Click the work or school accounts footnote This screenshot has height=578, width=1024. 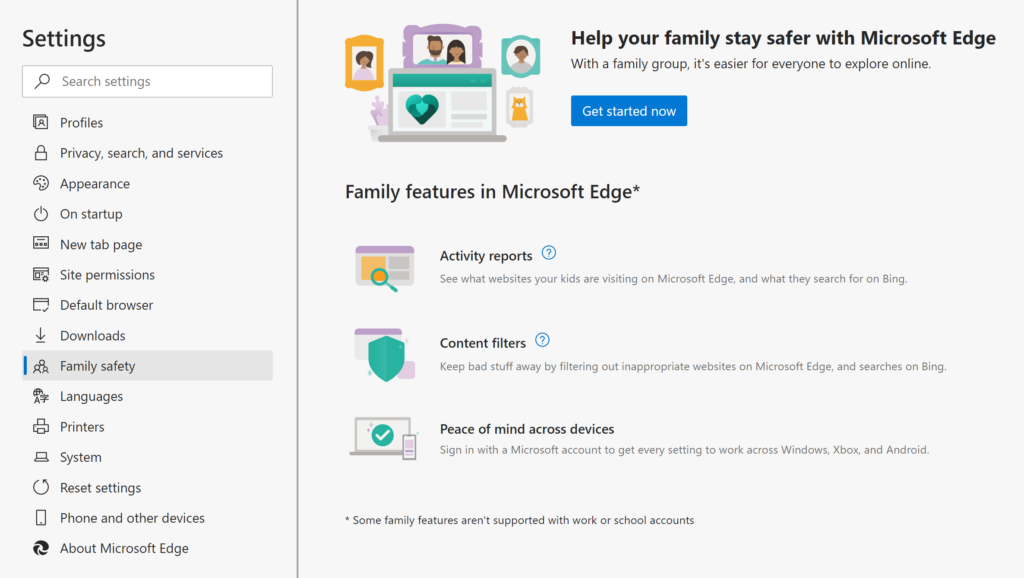coord(519,520)
